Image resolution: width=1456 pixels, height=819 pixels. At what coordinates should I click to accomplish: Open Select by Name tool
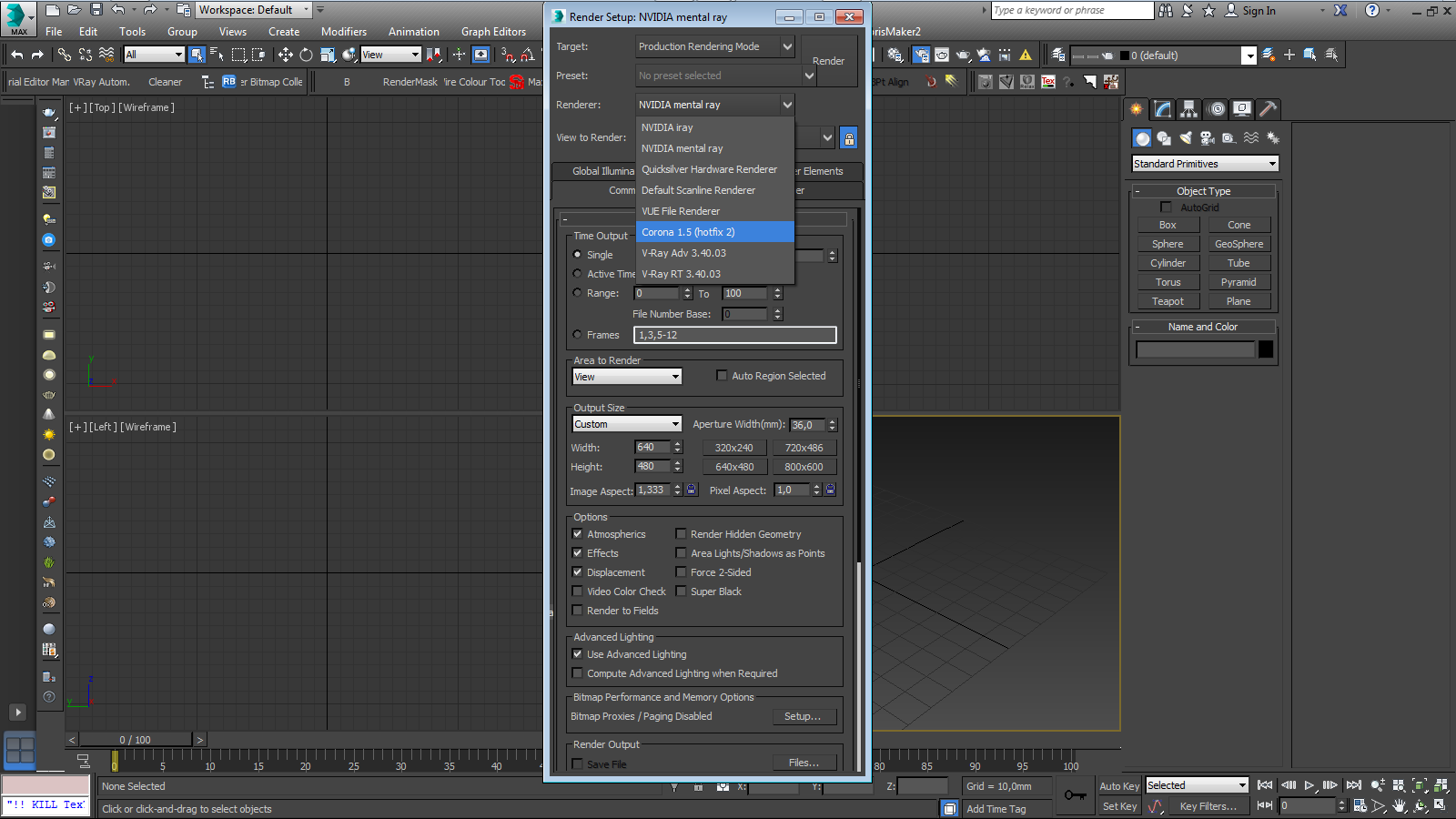coord(217,55)
